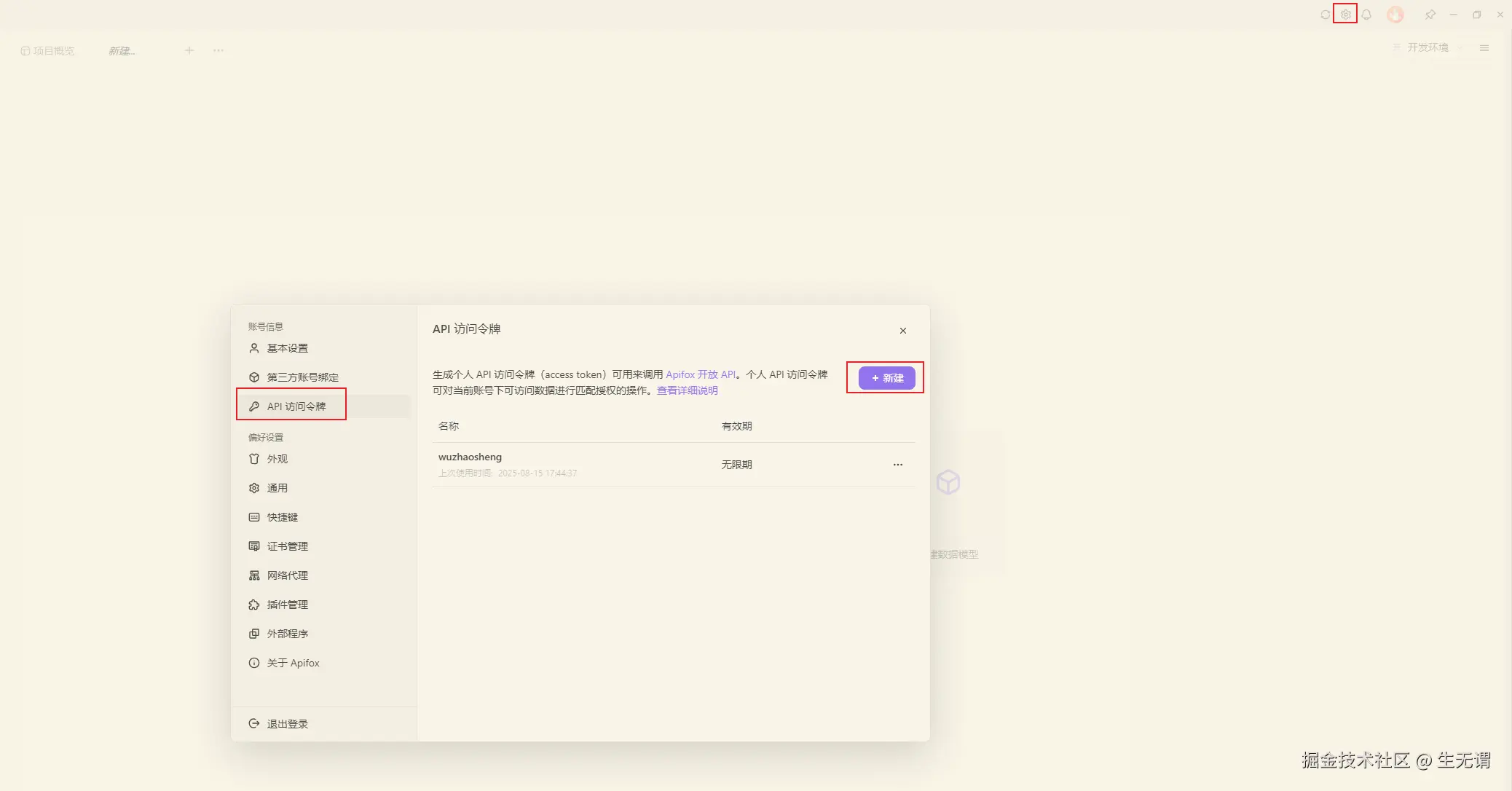
Task: Switch to 外观 appearance settings
Action: point(277,459)
